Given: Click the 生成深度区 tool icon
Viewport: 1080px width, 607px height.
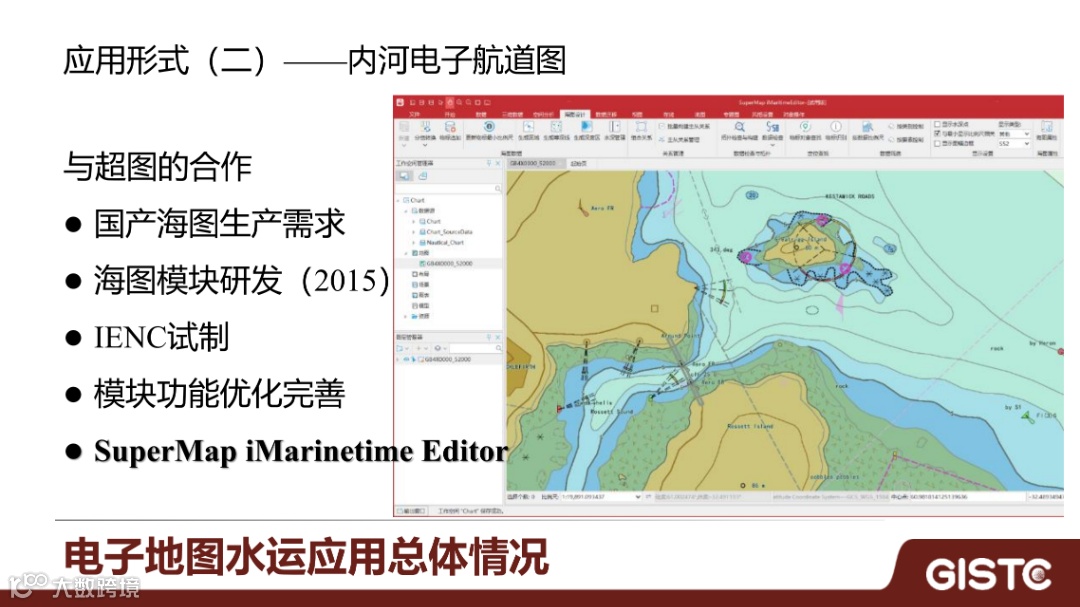Looking at the screenshot, I should (x=587, y=127).
